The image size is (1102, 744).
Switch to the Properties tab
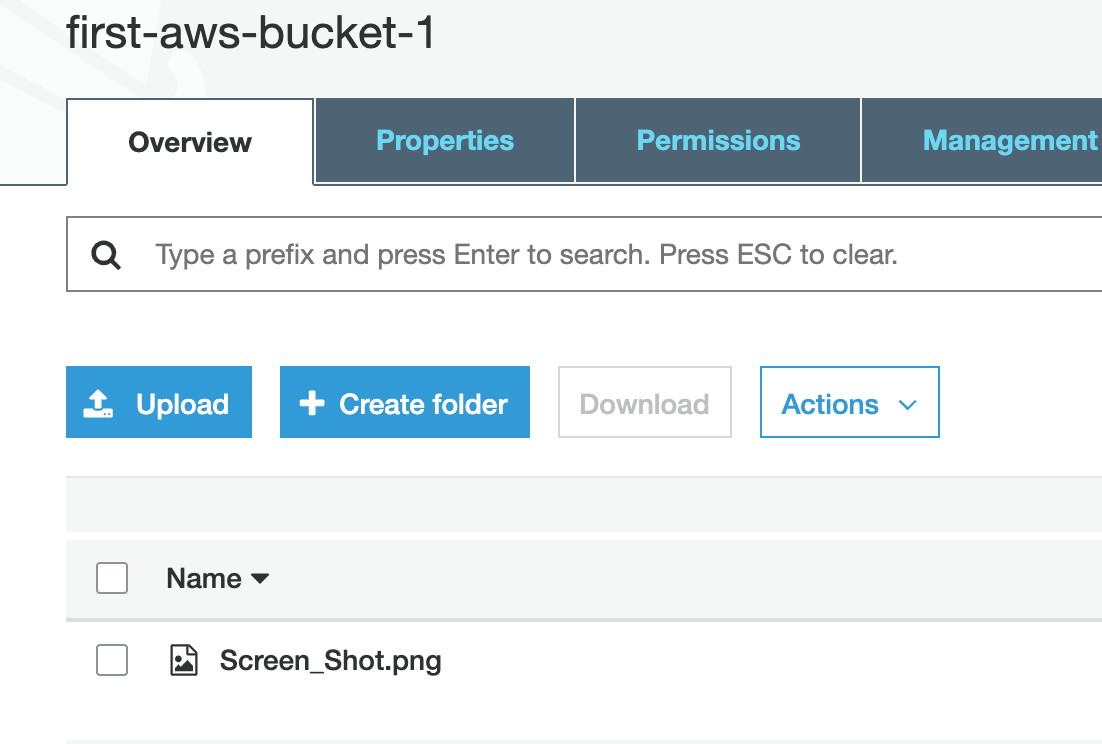coord(444,140)
